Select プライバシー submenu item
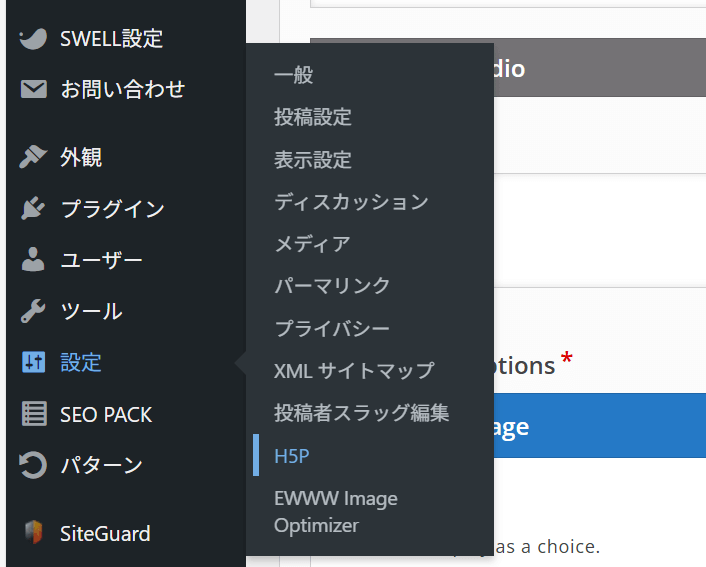 tap(332, 328)
